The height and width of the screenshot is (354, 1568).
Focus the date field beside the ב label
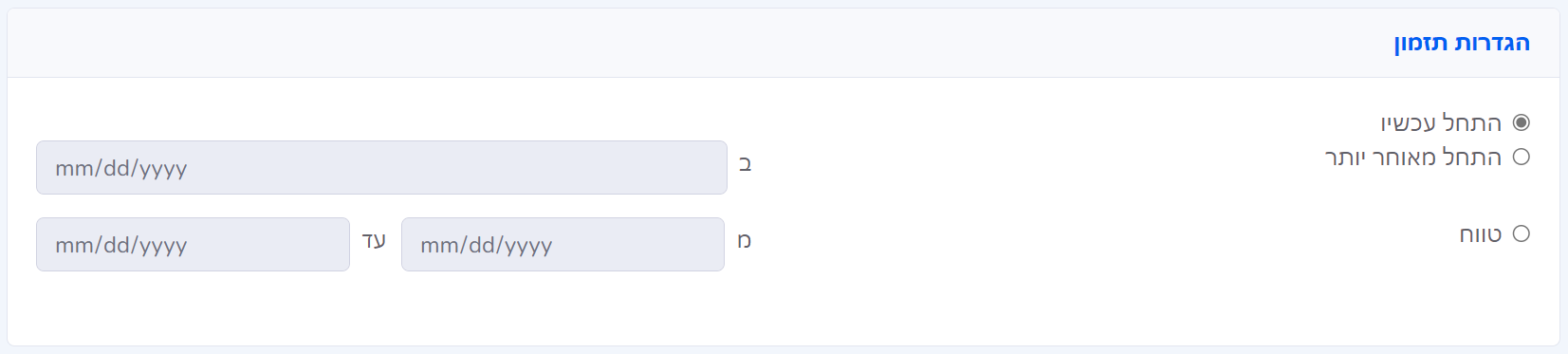381,168
